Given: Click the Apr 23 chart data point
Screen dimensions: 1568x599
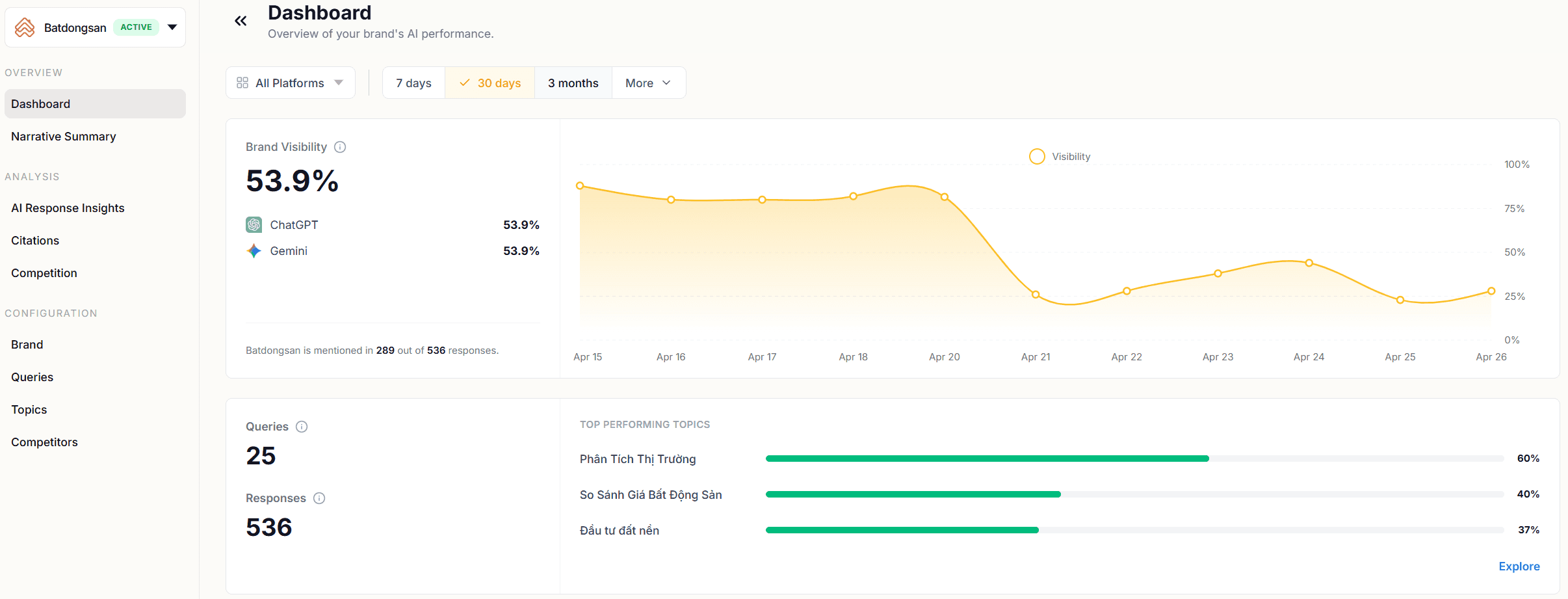Looking at the screenshot, I should 1218,274.
